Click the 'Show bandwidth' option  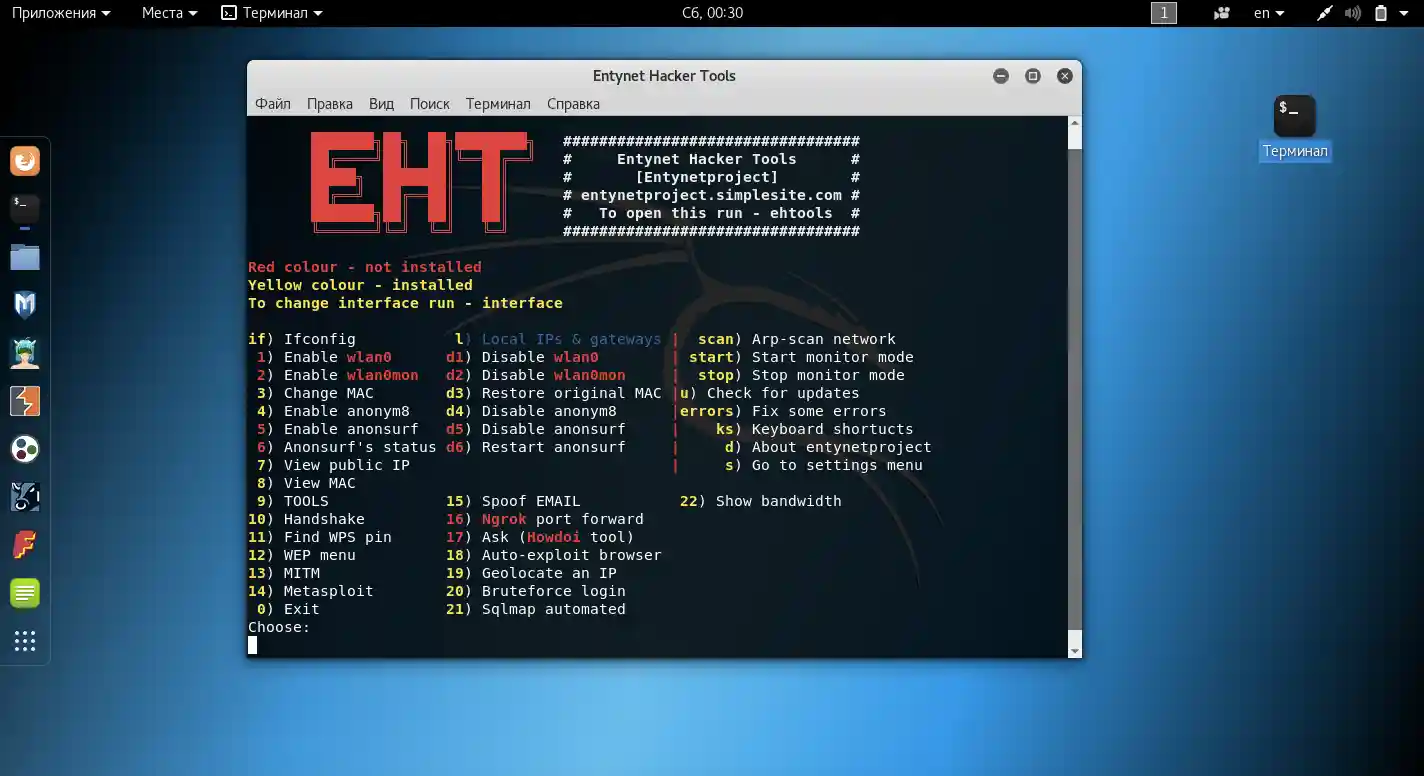[x=779, y=501]
